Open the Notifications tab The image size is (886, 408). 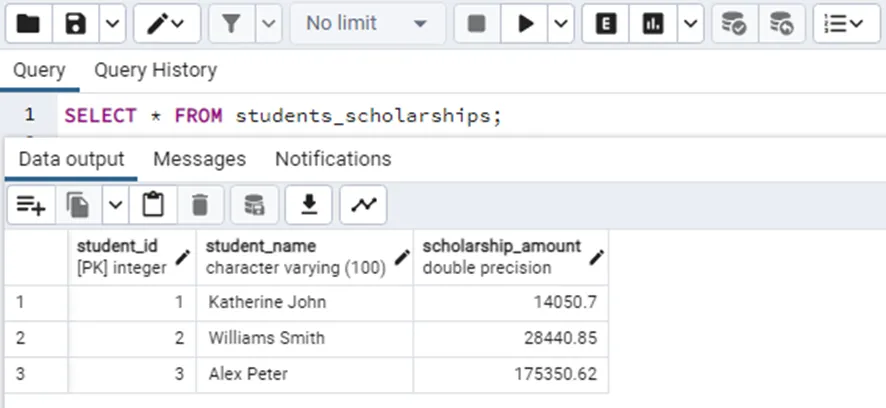(333, 159)
